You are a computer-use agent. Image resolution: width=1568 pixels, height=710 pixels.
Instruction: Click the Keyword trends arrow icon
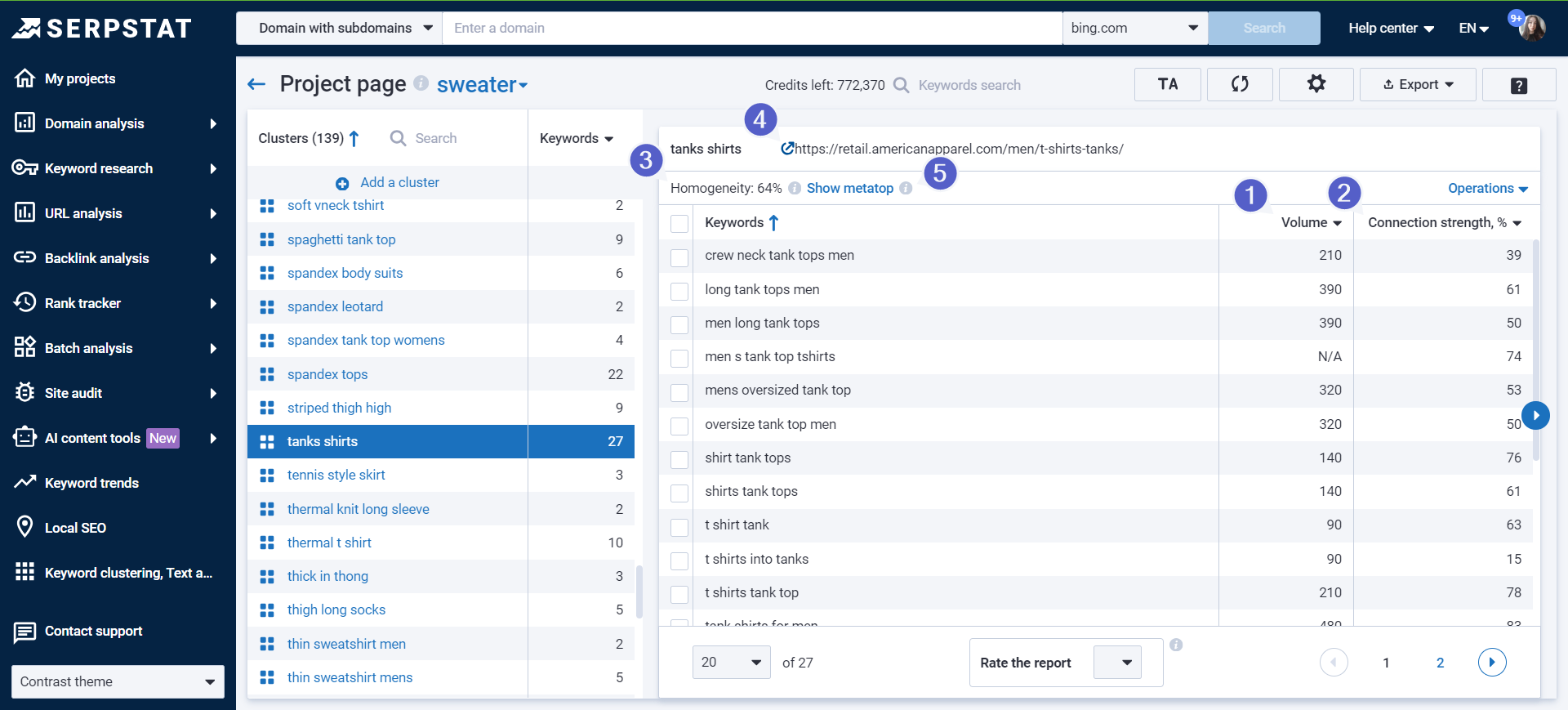click(25, 483)
